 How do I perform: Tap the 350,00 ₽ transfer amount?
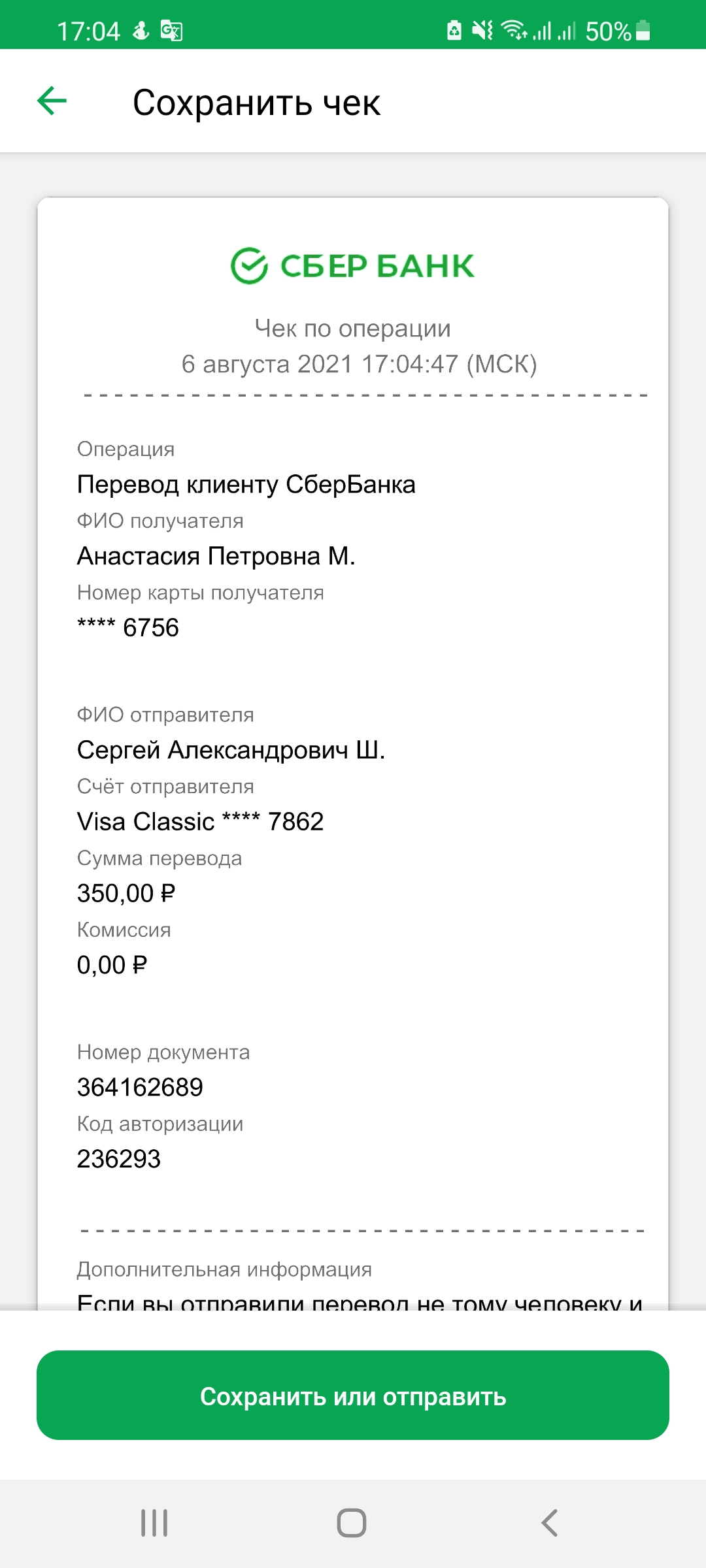[126, 894]
